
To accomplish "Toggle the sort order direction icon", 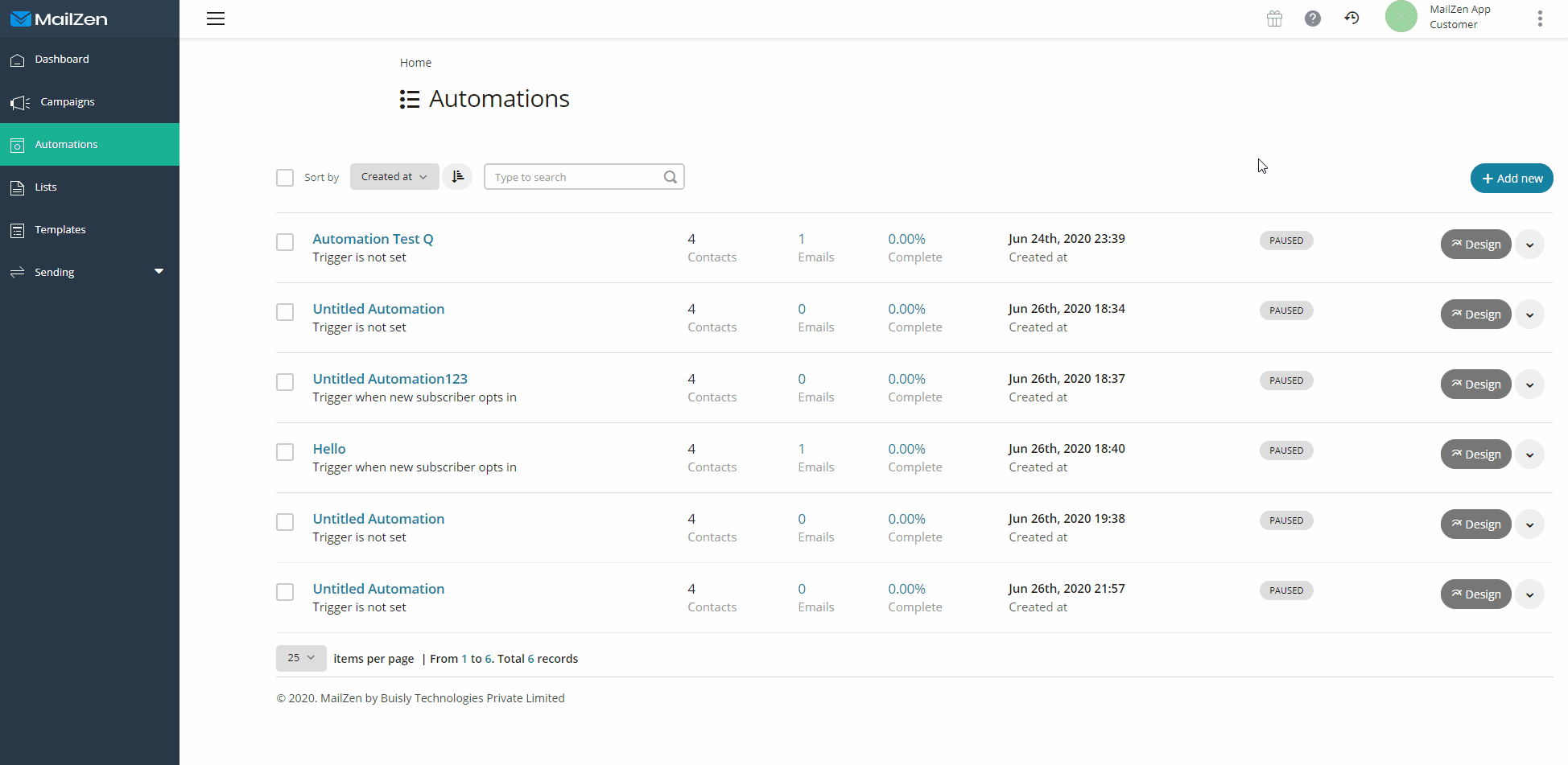I will coord(457,176).
